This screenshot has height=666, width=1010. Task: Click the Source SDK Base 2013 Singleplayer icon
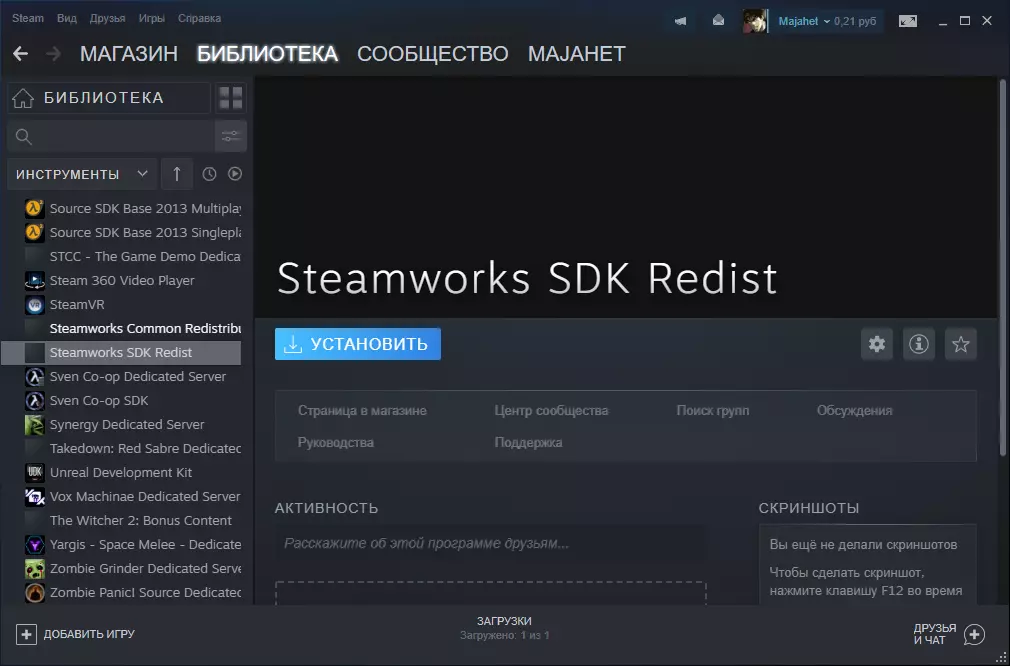[35, 233]
